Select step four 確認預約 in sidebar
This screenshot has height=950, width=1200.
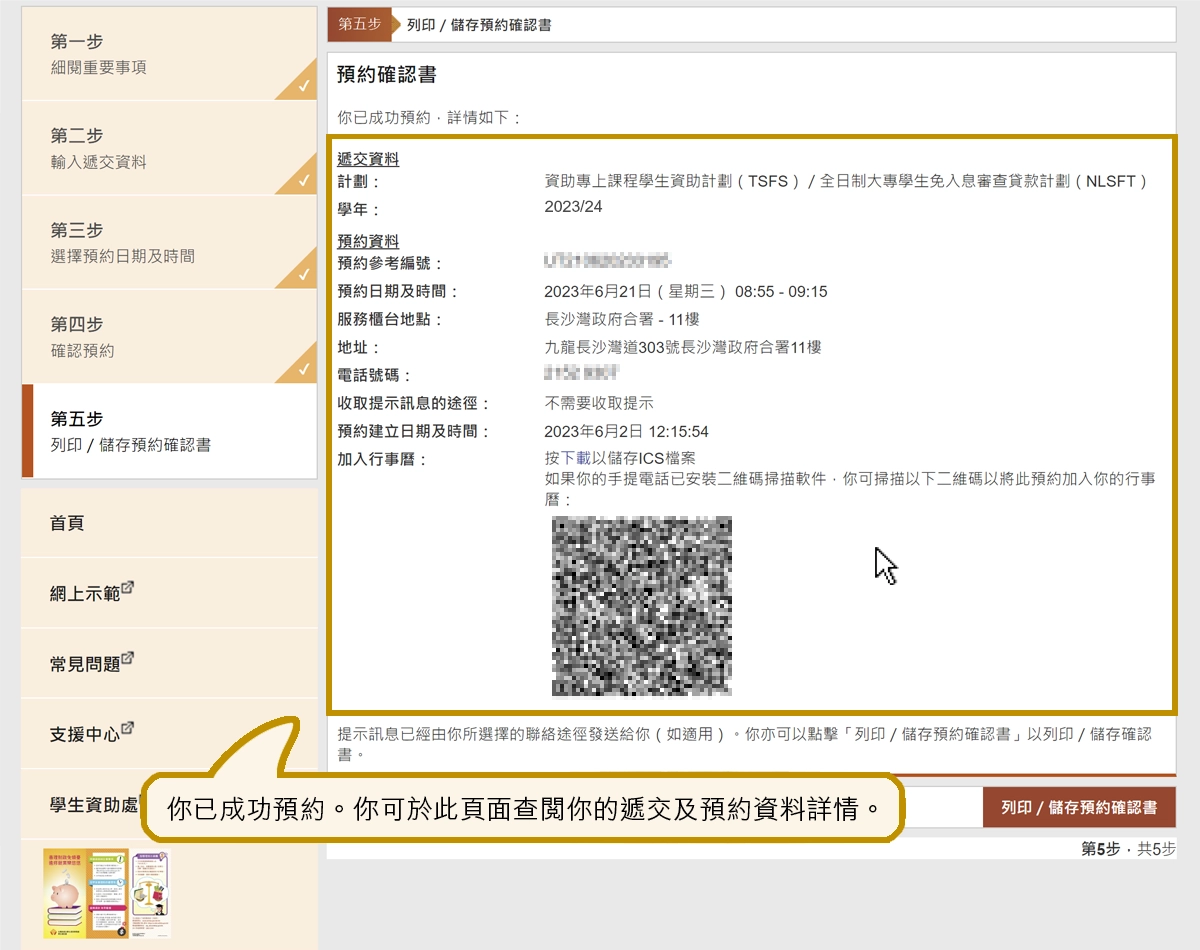169,337
